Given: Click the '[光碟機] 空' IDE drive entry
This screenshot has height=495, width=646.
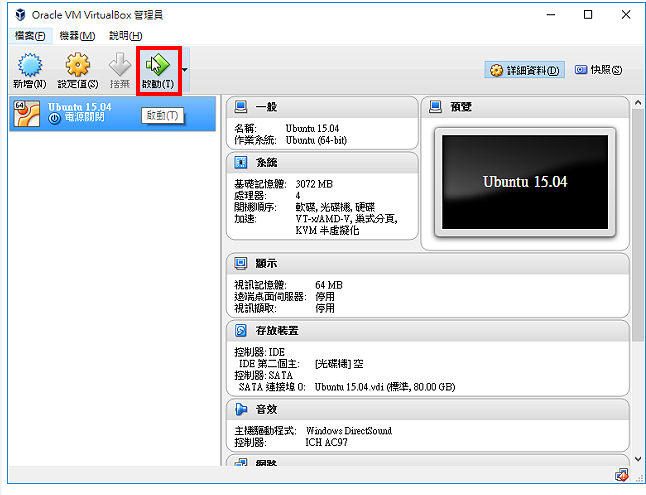Looking at the screenshot, I should (339, 364).
